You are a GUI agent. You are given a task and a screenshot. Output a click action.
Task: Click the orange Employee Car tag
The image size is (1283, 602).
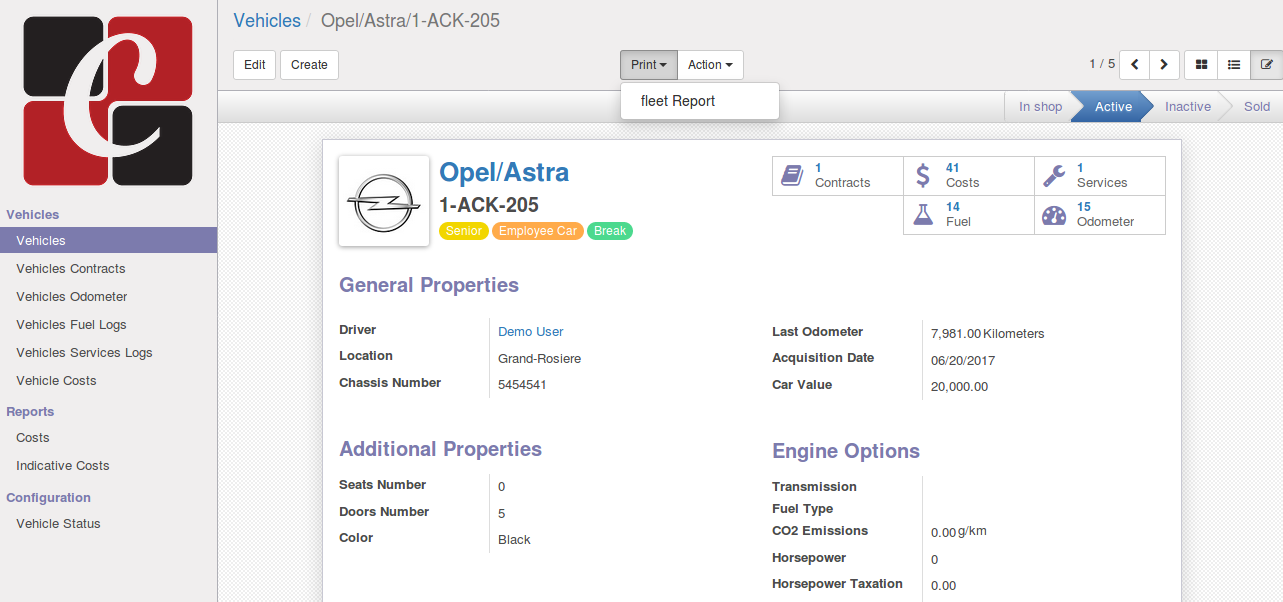pos(538,231)
